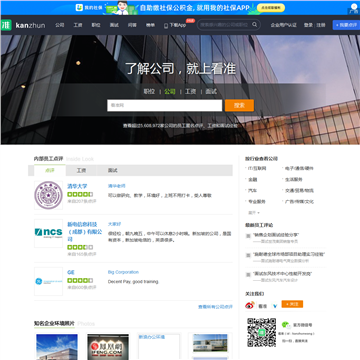Click 注册 in the header

(321, 25)
